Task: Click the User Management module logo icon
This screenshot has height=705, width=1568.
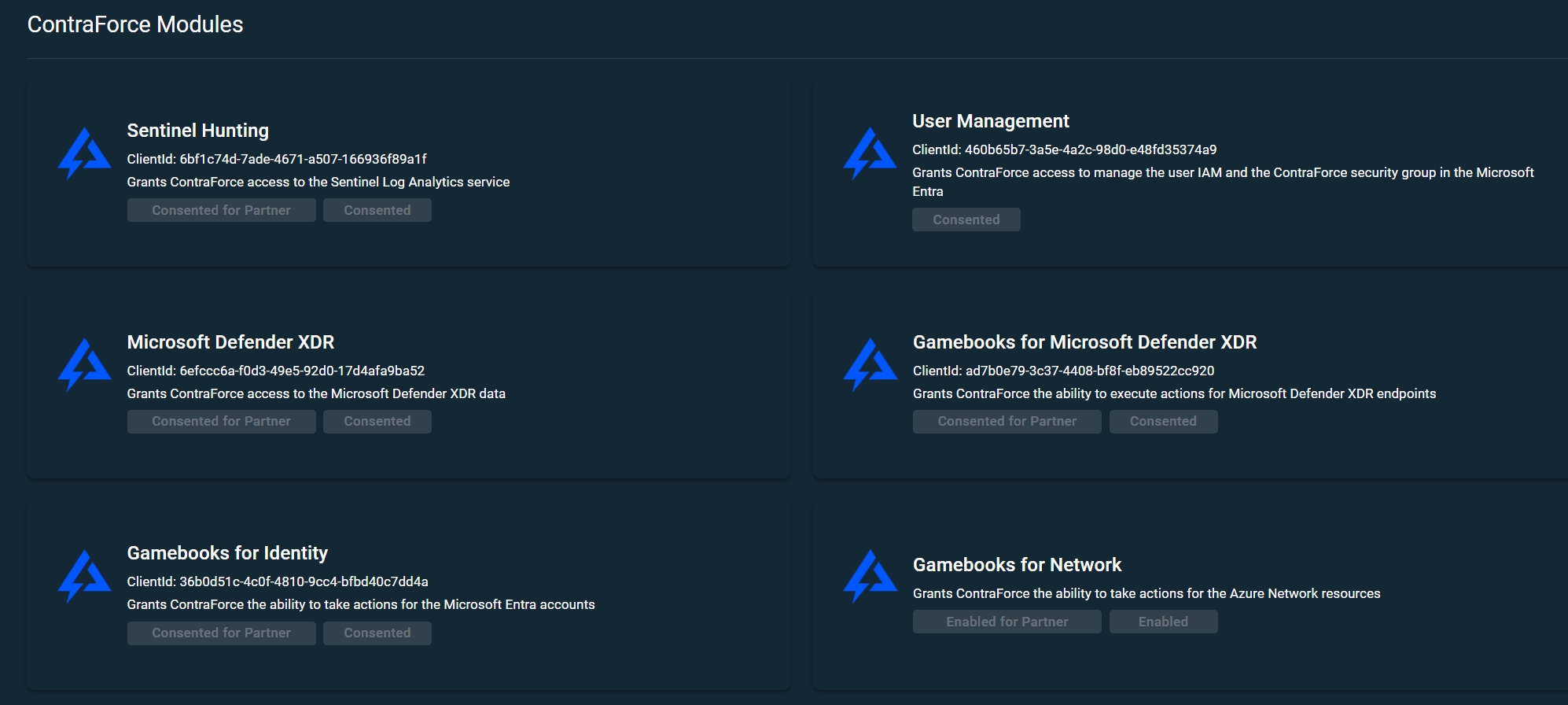Action: coord(870,153)
